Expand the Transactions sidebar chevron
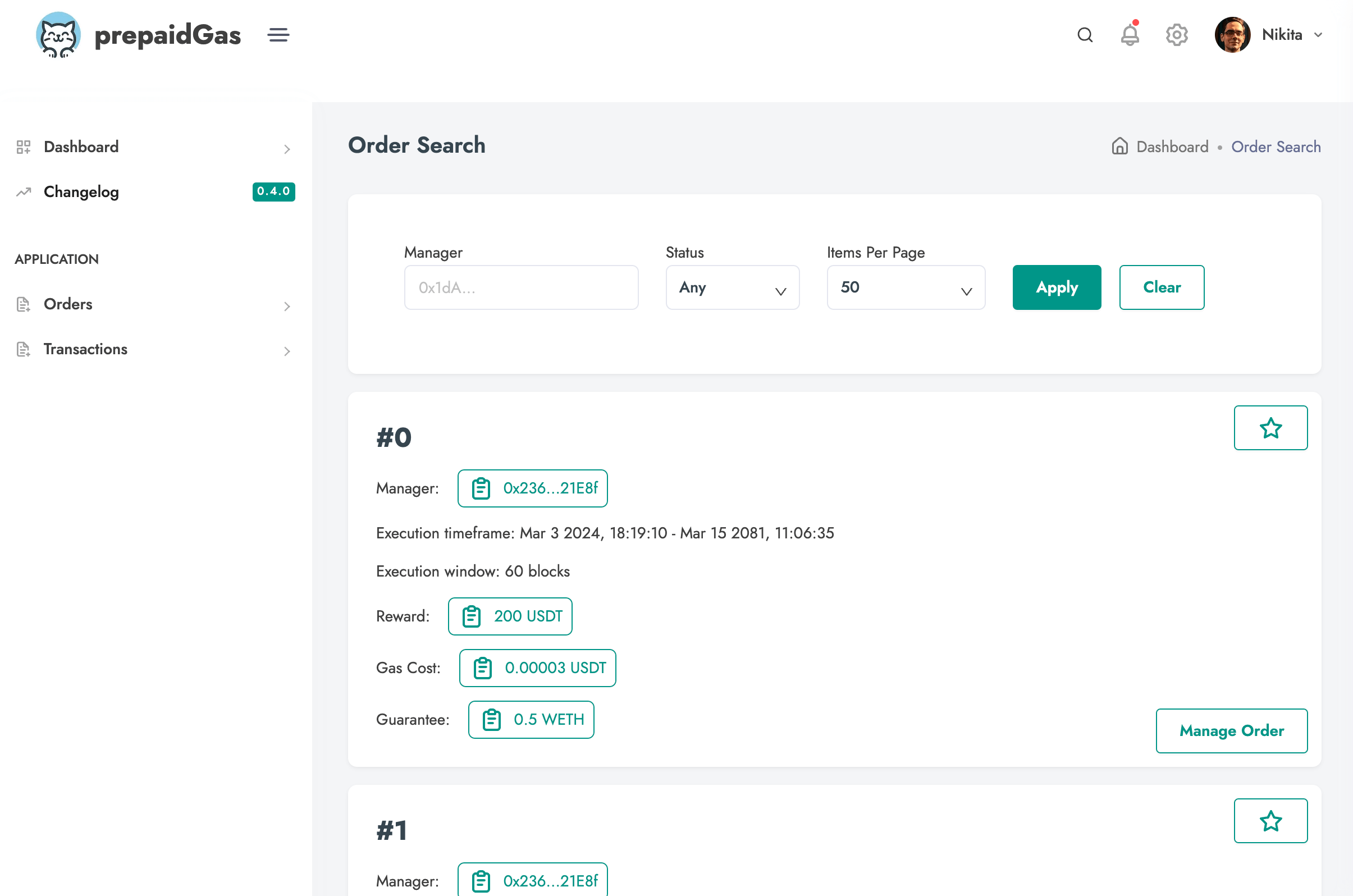 [x=287, y=351]
